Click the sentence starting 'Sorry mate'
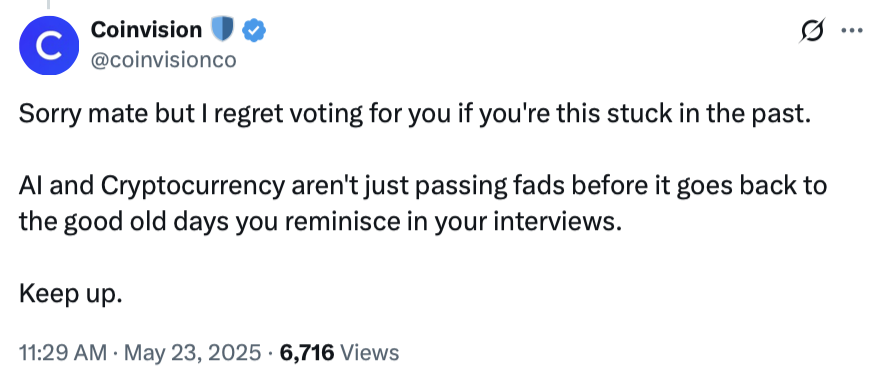Screen dimensions: 888x389 click(x=415, y=115)
